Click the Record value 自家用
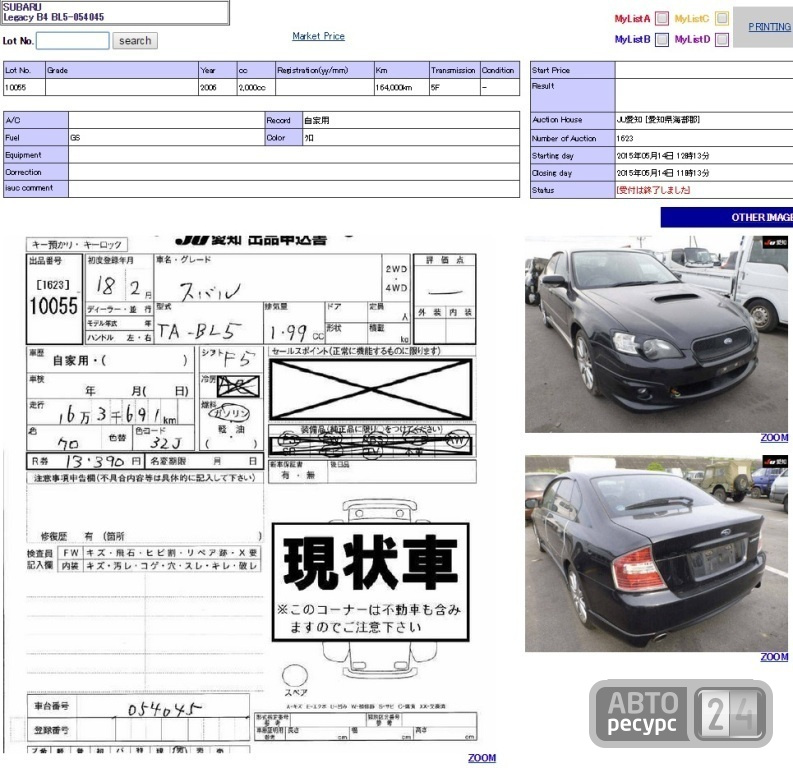The height and width of the screenshot is (768, 793). click(x=317, y=120)
